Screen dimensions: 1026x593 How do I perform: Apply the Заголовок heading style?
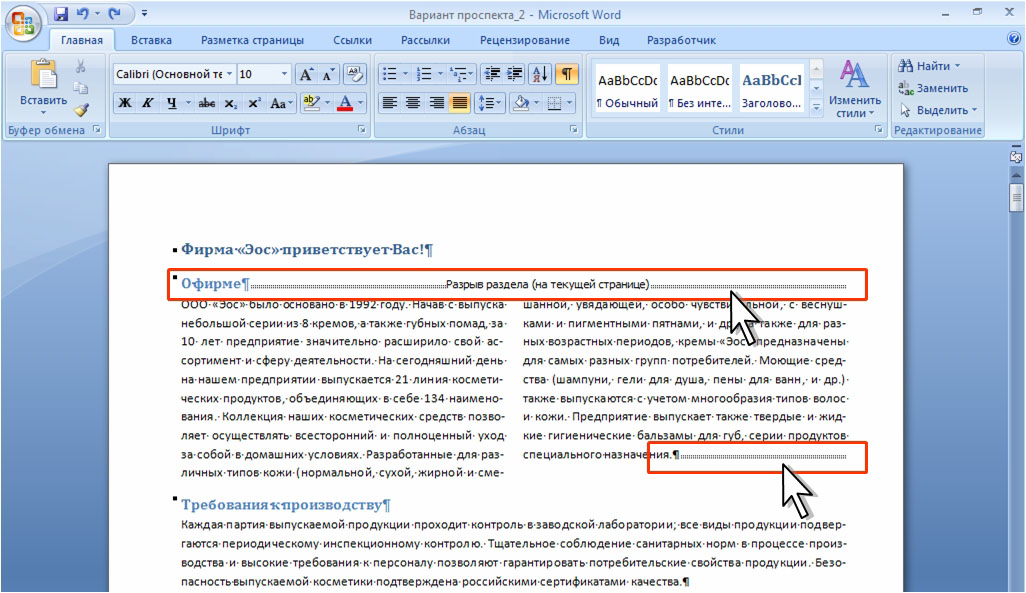pyautogui.click(x=772, y=88)
